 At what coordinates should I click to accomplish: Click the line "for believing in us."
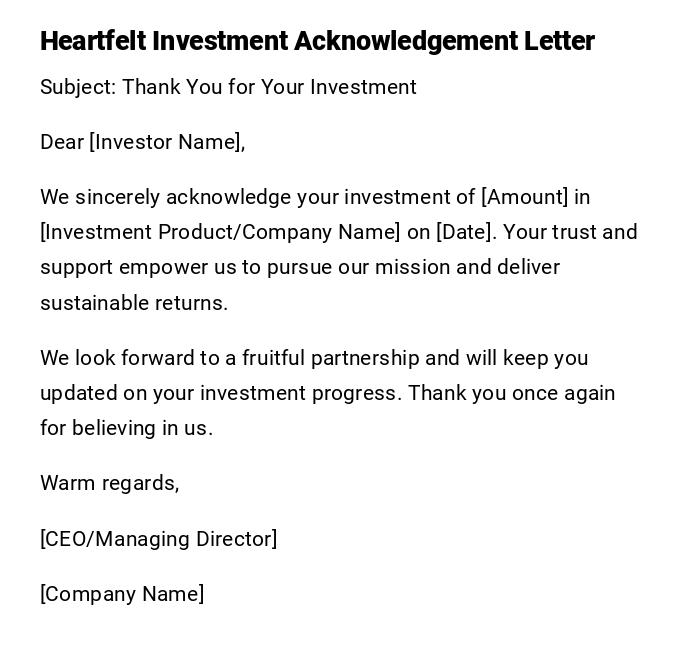pyautogui.click(x=126, y=428)
